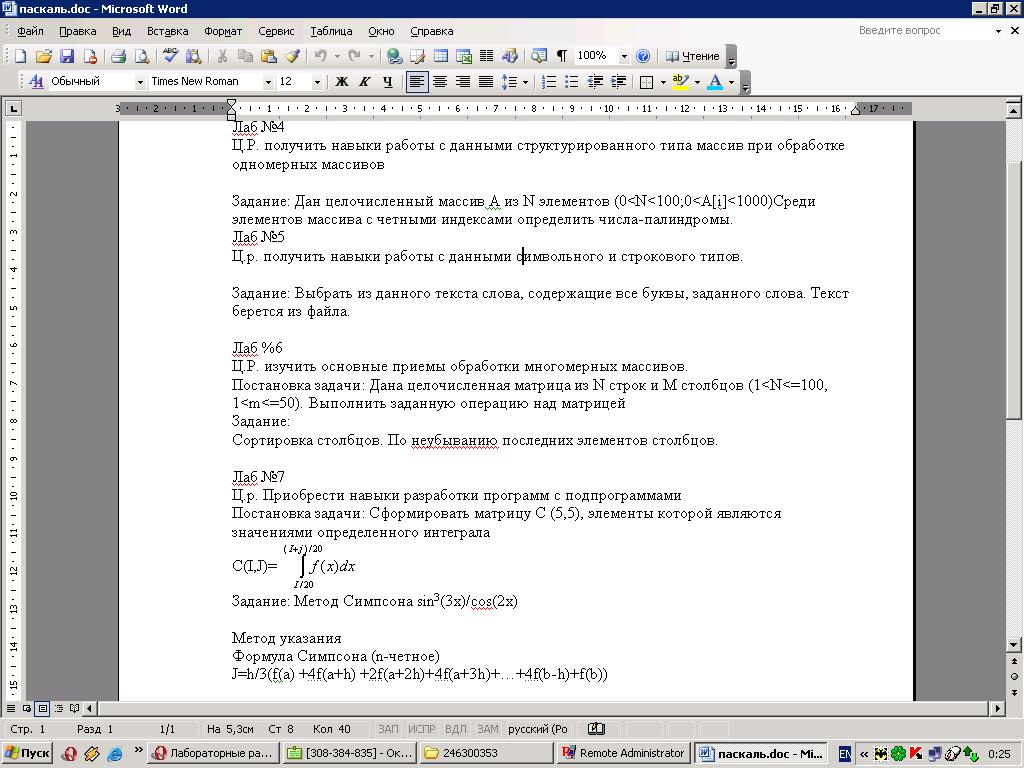Click the Чтение reading mode button

tap(693, 56)
